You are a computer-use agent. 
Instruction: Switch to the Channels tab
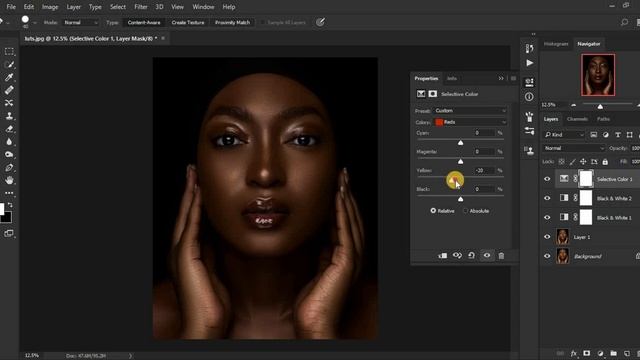coord(577,119)
